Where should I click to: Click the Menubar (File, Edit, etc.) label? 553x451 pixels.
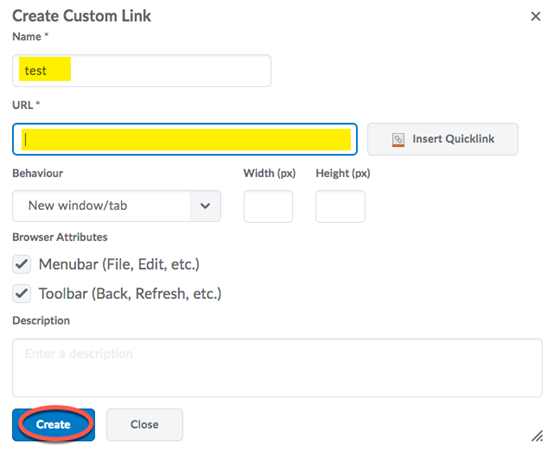click(x=119, y=264)
